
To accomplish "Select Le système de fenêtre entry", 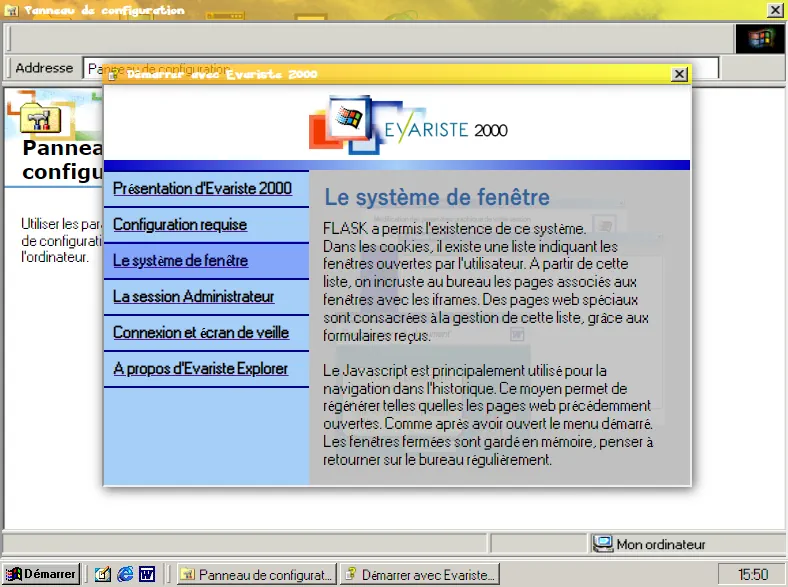I will pyautogui.click(x=180, y=261).
